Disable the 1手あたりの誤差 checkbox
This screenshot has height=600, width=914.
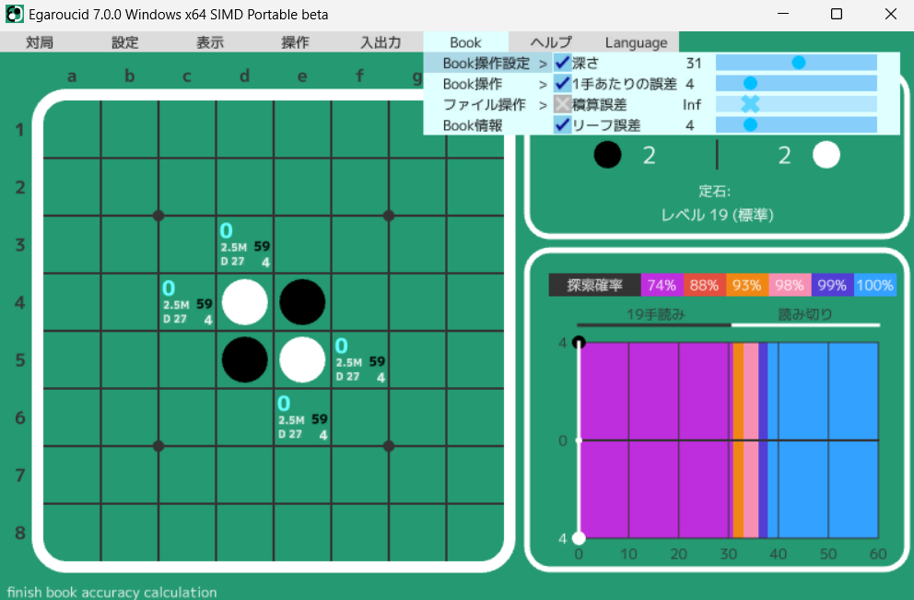[x=562, y=83]
